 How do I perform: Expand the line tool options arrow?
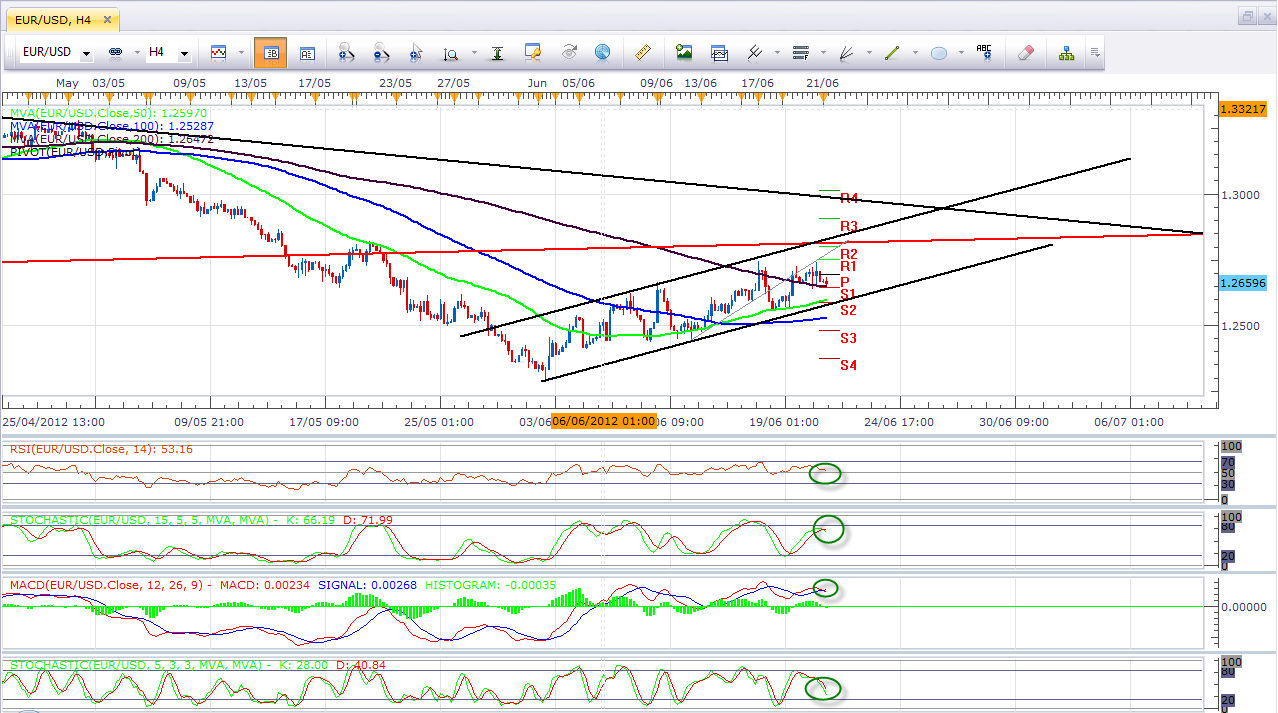pos(915,53)
